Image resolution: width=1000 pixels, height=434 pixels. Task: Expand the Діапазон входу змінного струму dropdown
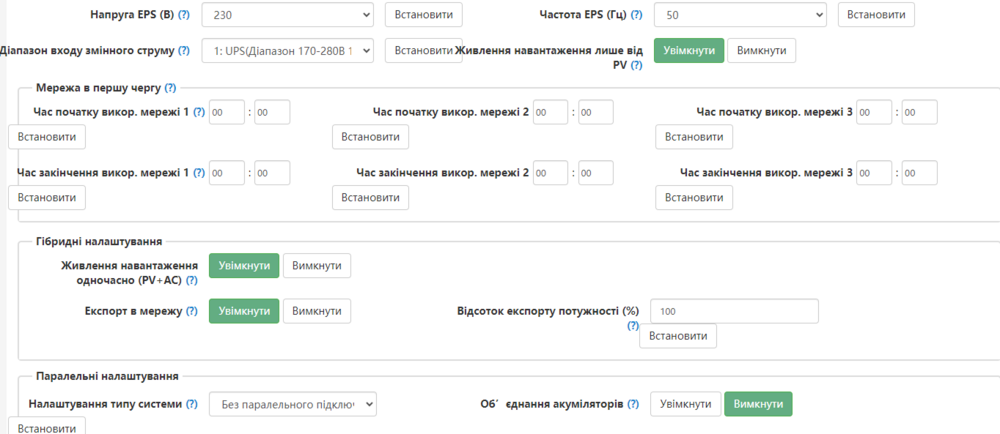(x=287, y=50)
